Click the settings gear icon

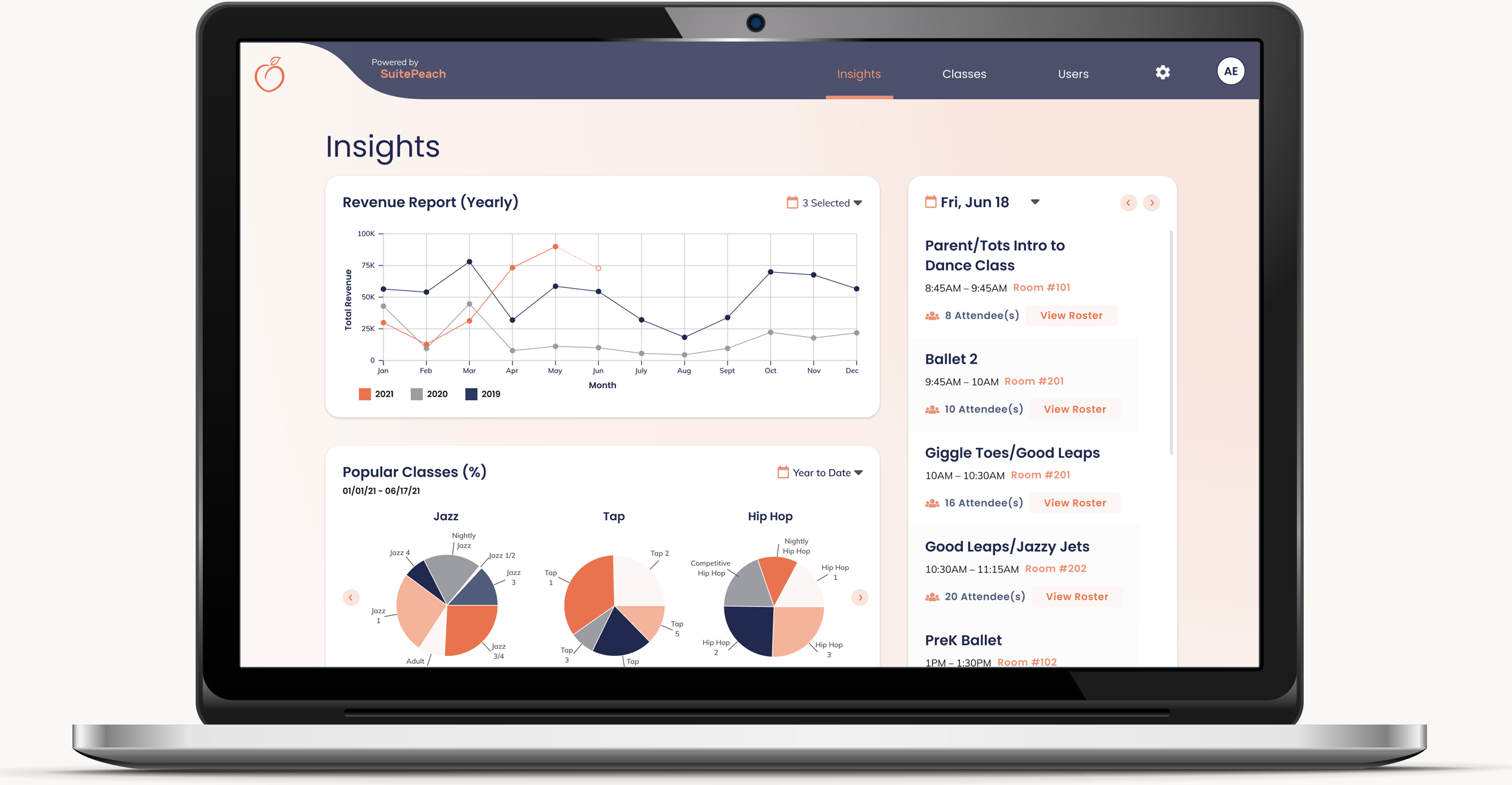[1162, 72]
